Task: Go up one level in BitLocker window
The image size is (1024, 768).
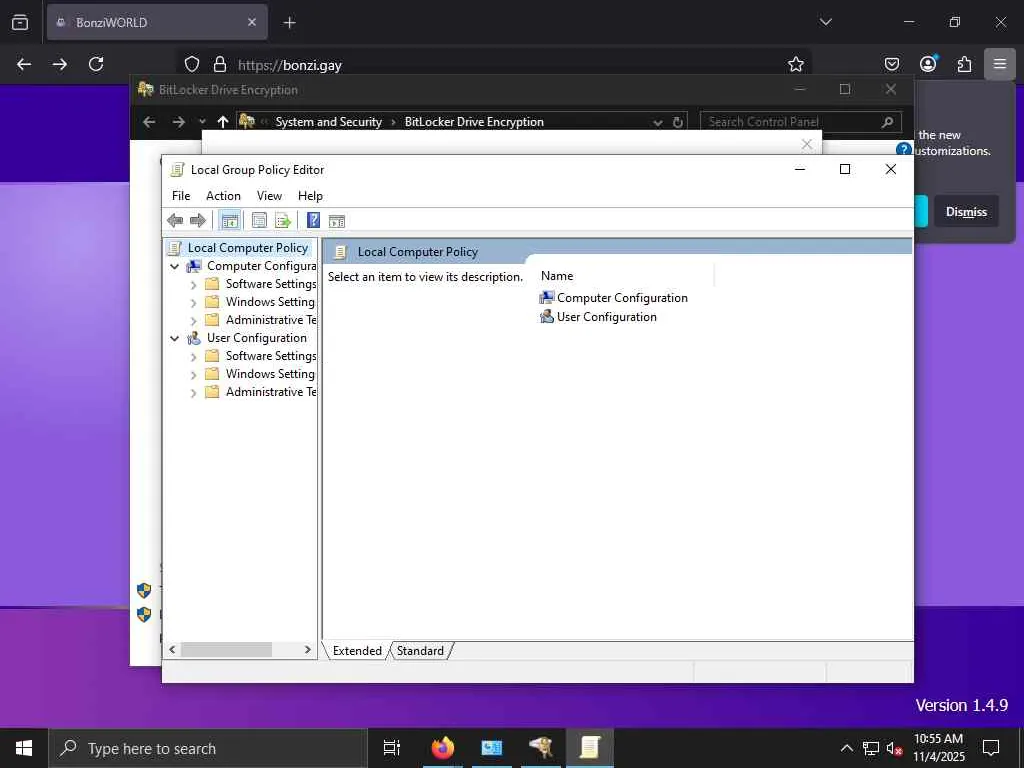Action: point(223,122)
